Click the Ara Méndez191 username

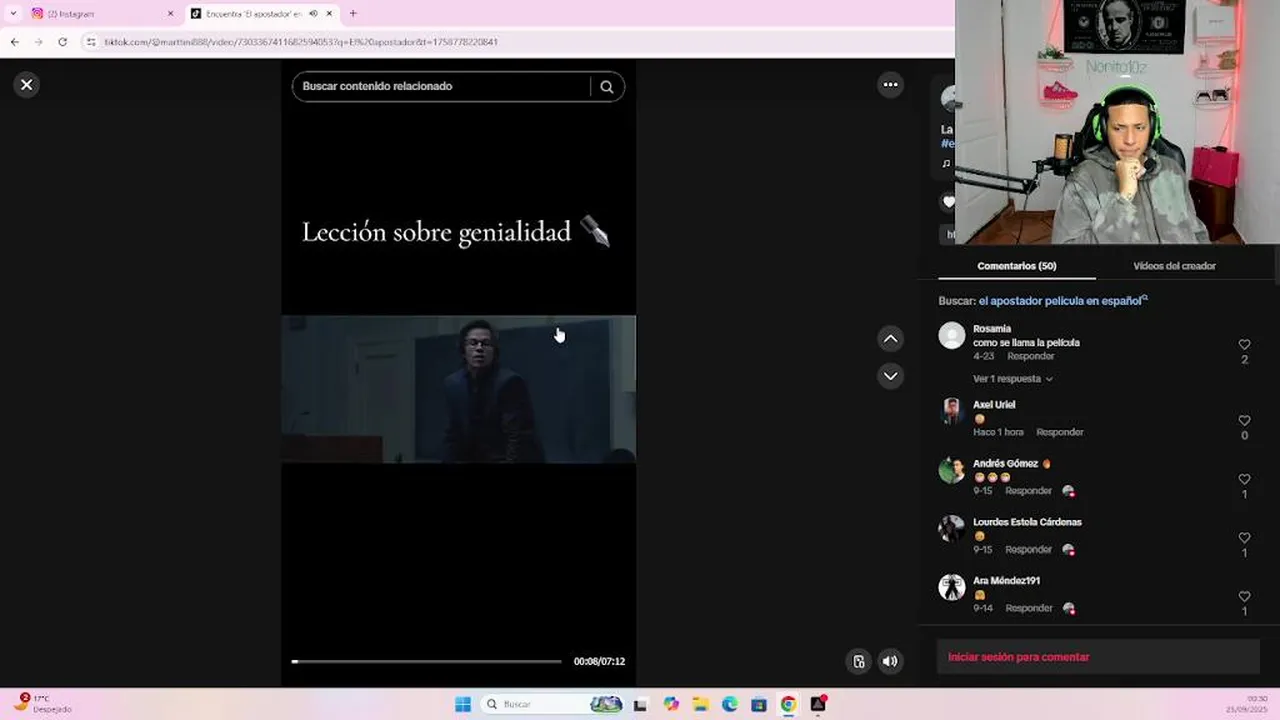coord(1006,581)
